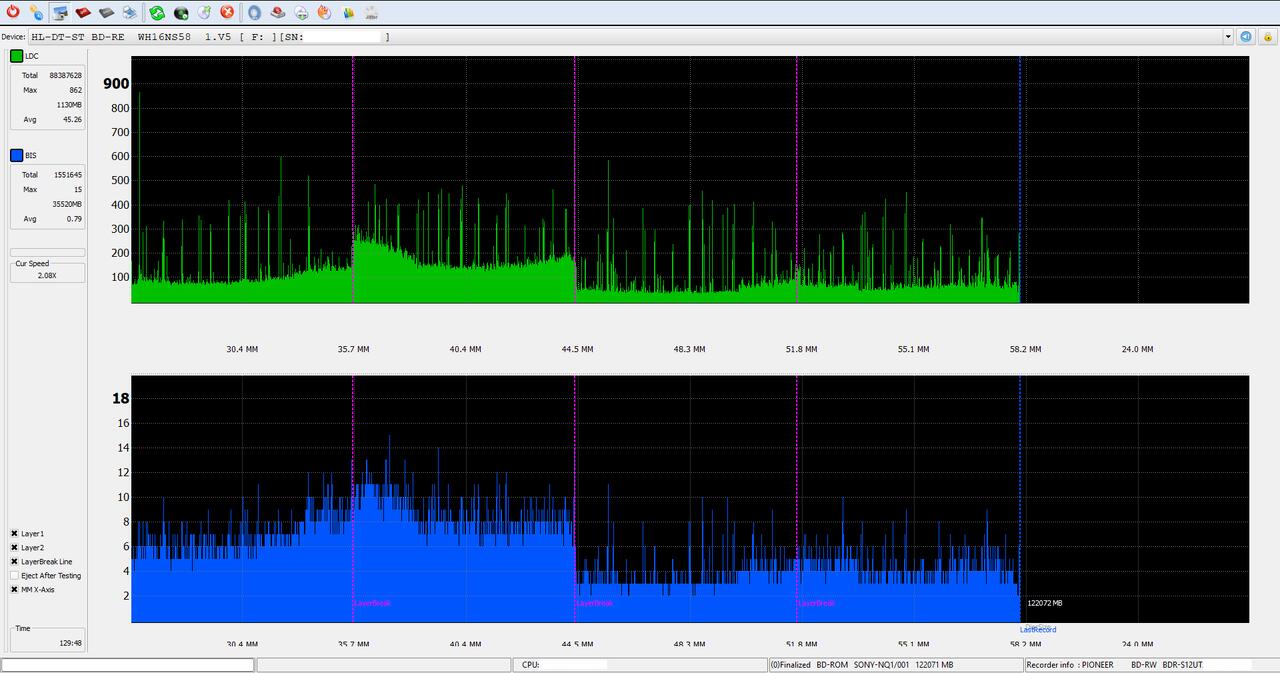Enable the Eject After Testing checkbox
1280x673 pixels.
click(14, 576)
